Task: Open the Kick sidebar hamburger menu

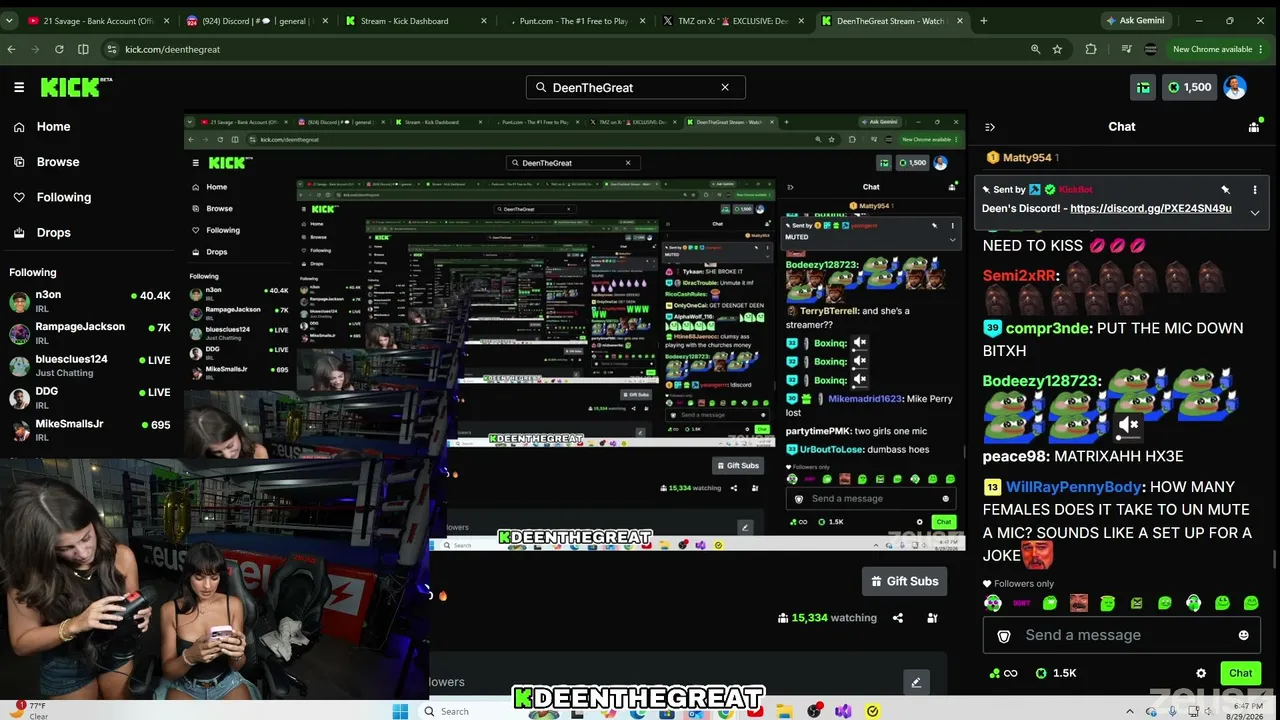Action: coord(19,87)
